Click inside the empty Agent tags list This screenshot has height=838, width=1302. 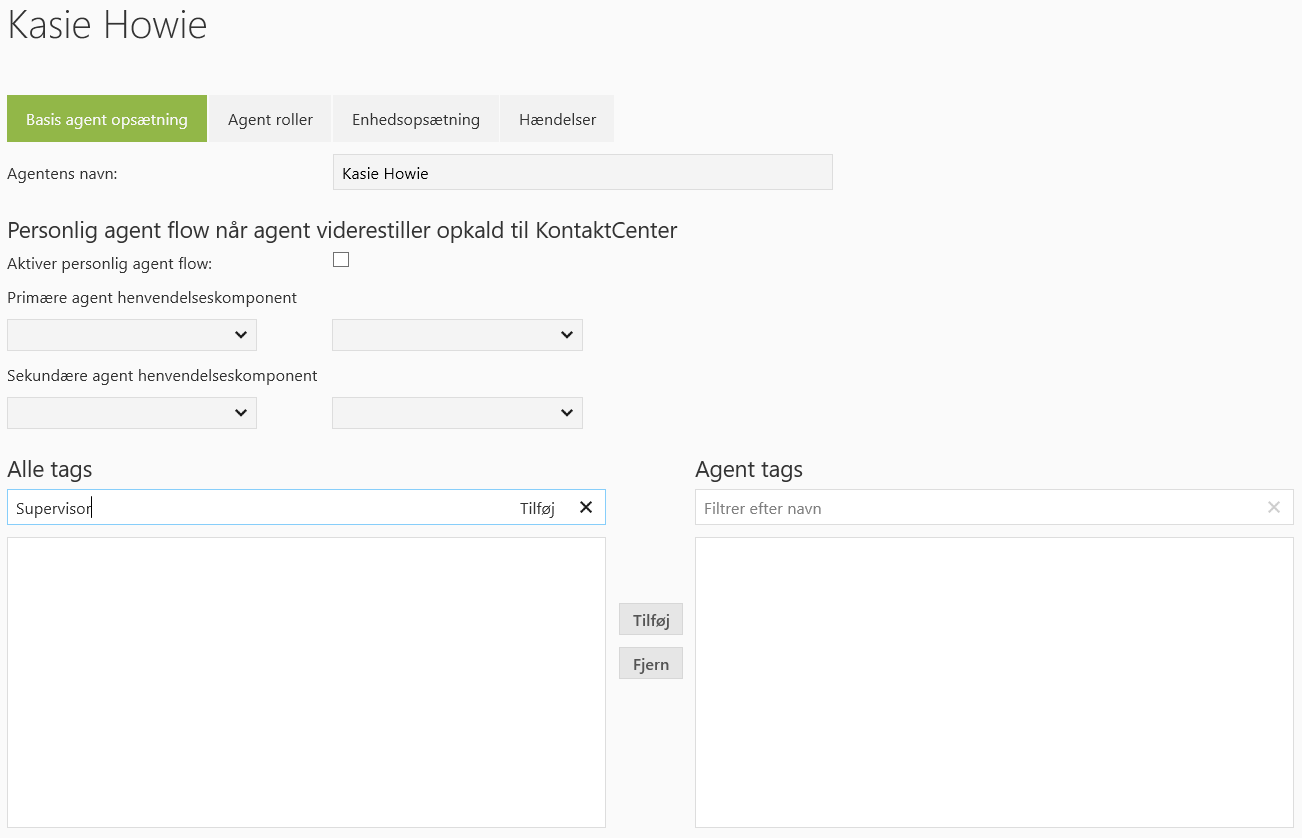[x=993, y=682]
